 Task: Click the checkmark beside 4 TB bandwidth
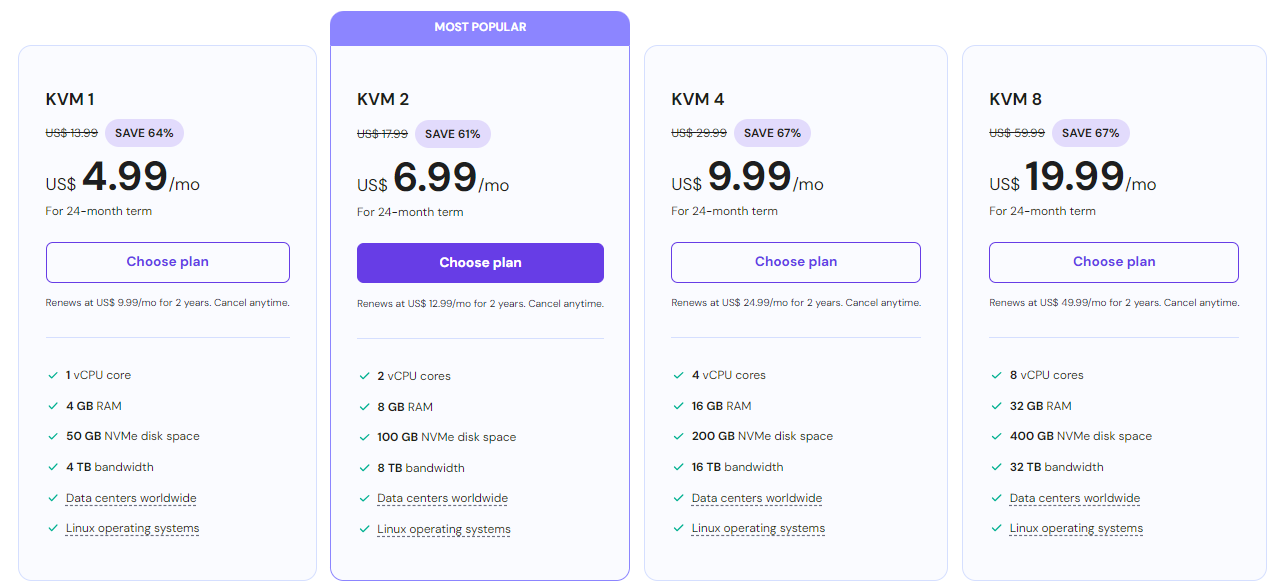click(x=53, y=467)
